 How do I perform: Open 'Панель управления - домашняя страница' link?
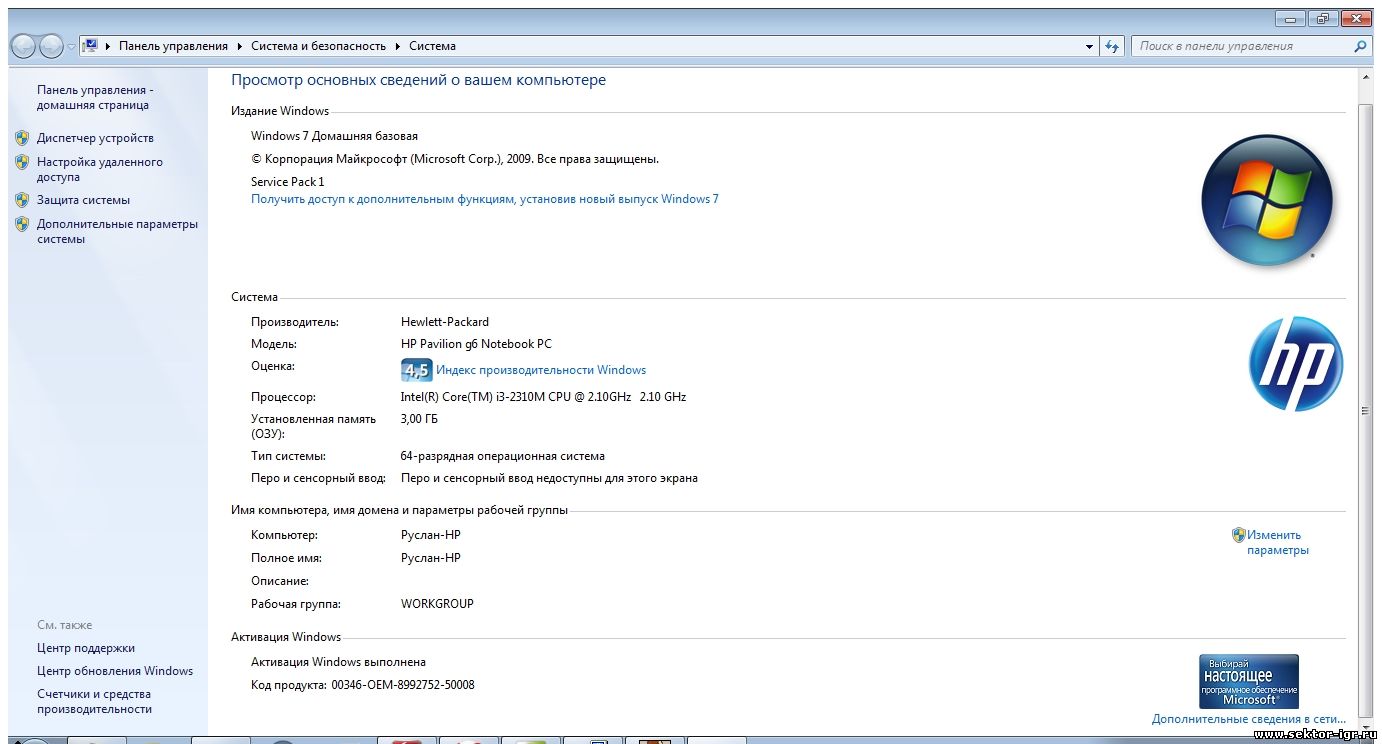coord(95,97)
